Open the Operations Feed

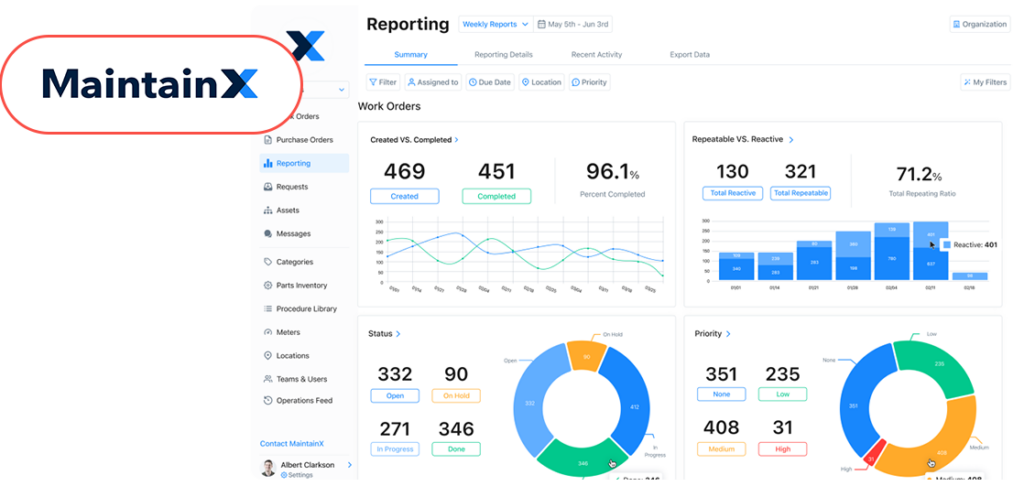pyautogui.click(x=304, y=400)
